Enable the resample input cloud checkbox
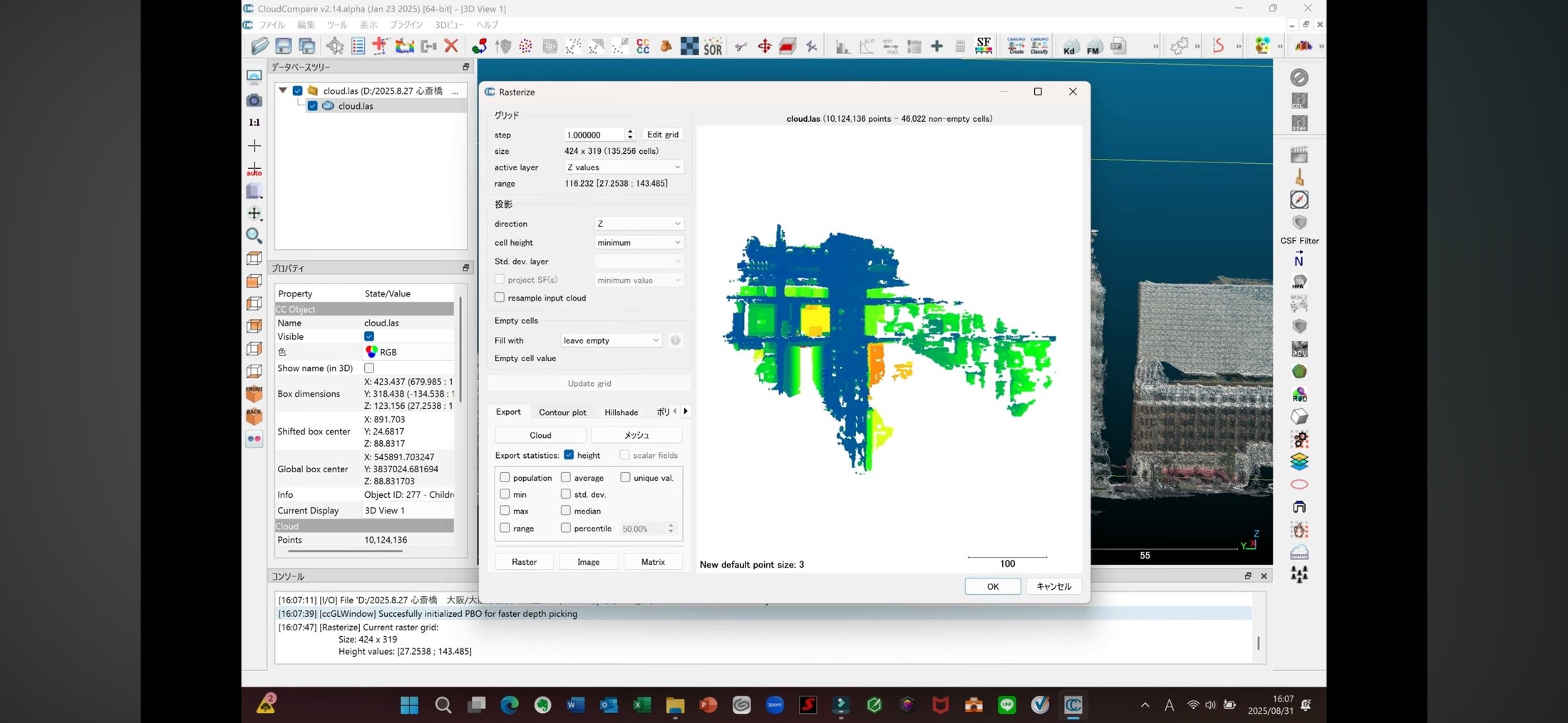 coord(500,297)
